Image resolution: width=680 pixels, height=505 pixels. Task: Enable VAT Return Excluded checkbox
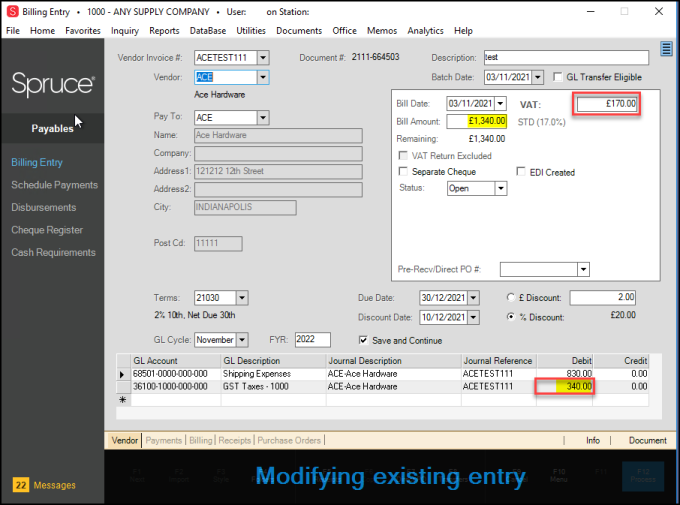(403, 155)
